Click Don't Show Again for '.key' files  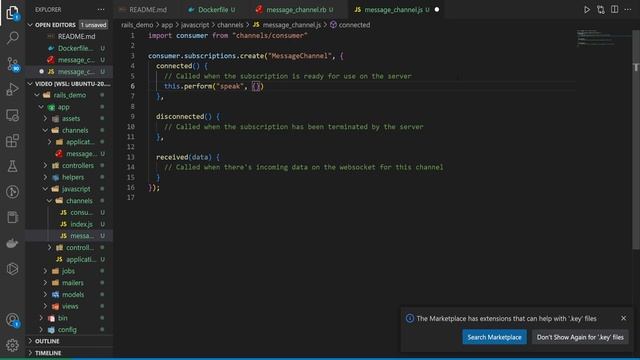click(x=580, y=337)
